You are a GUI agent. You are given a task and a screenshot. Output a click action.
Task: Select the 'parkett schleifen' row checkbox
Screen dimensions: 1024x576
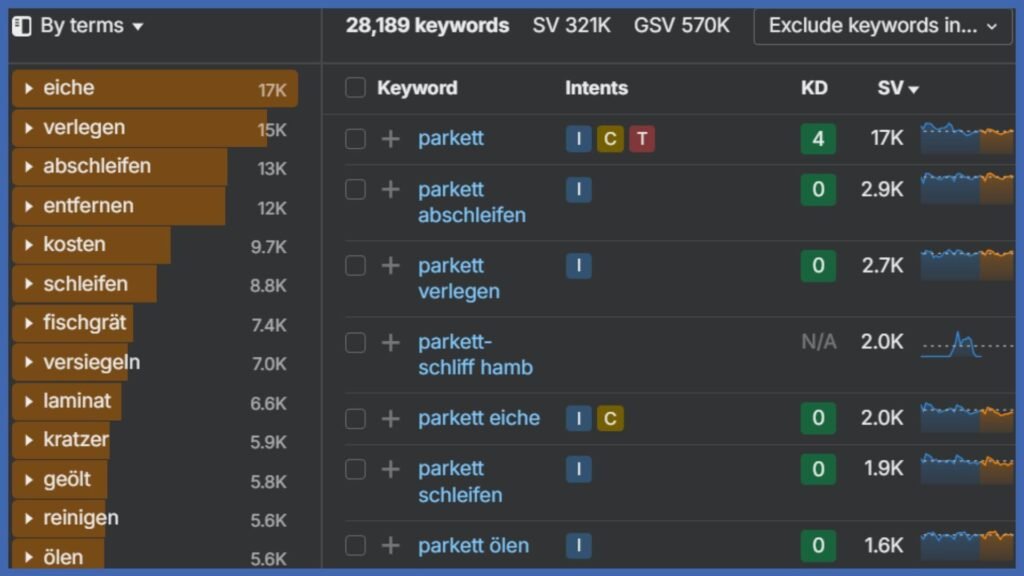click(x=355, y=469)
